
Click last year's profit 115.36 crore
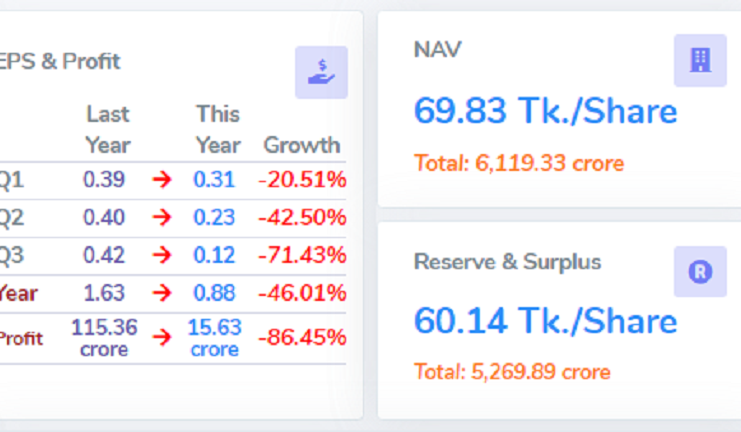[104, 337]
